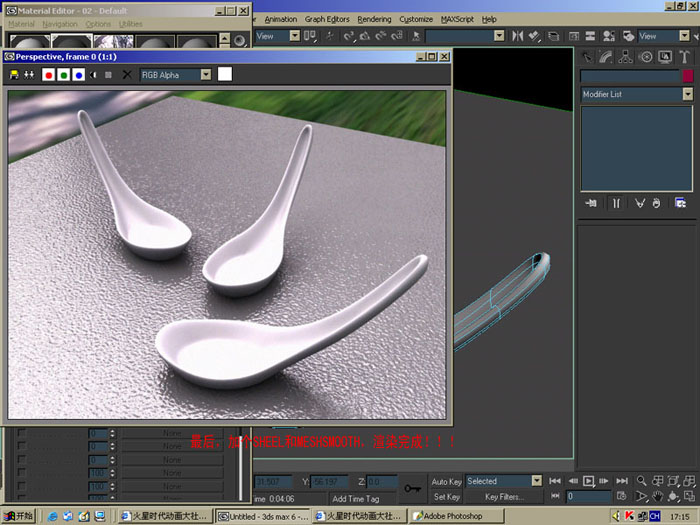Screen dimensions: 700x525
Task: Open the Key Filters dialog
Action: tap(504, 497)
